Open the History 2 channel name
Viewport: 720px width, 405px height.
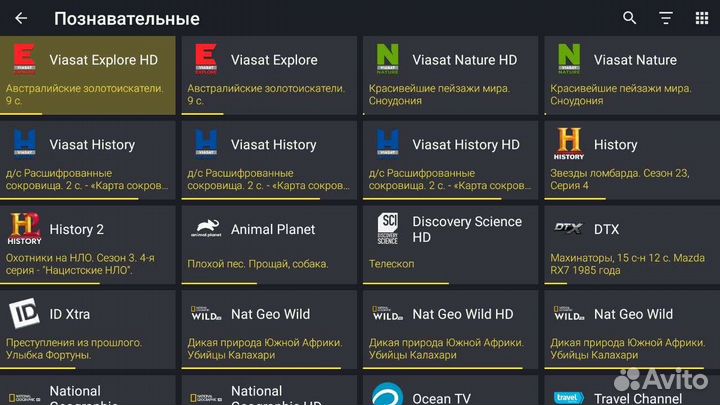[x=77, y=229]
